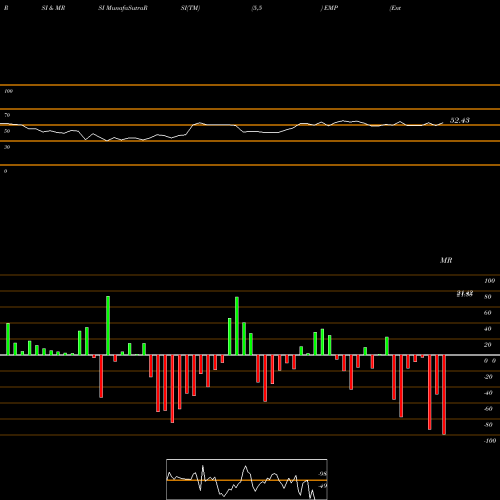This screenshot has width=500, height=500.
Task: Click the MR axis label '0 0'
Action: [490, 361]
